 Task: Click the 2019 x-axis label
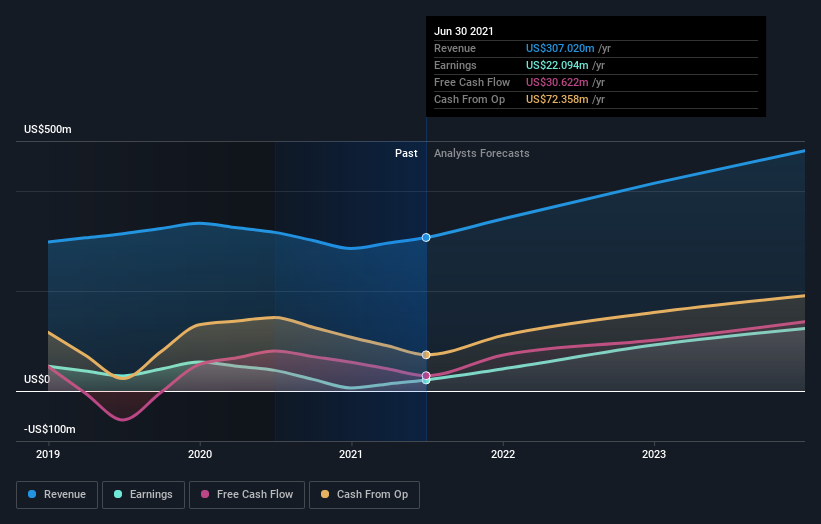[48, 454]
